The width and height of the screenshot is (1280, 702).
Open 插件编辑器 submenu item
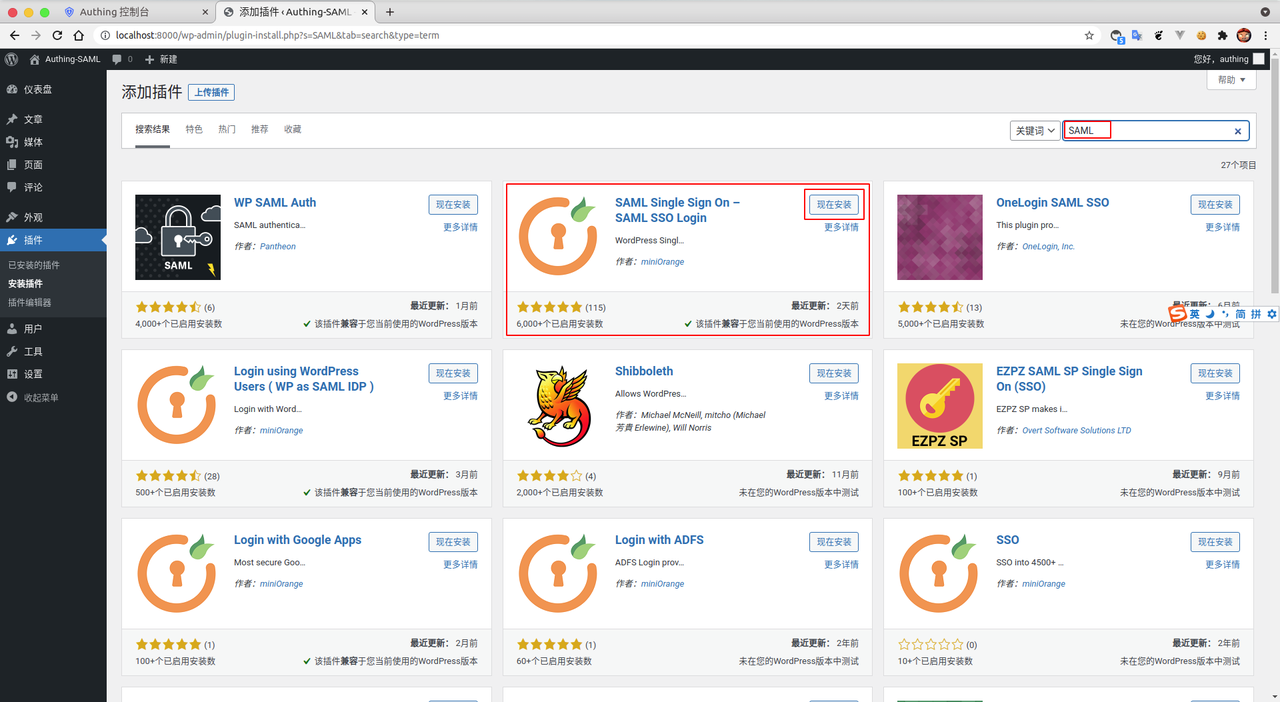(x=30, y=302)
